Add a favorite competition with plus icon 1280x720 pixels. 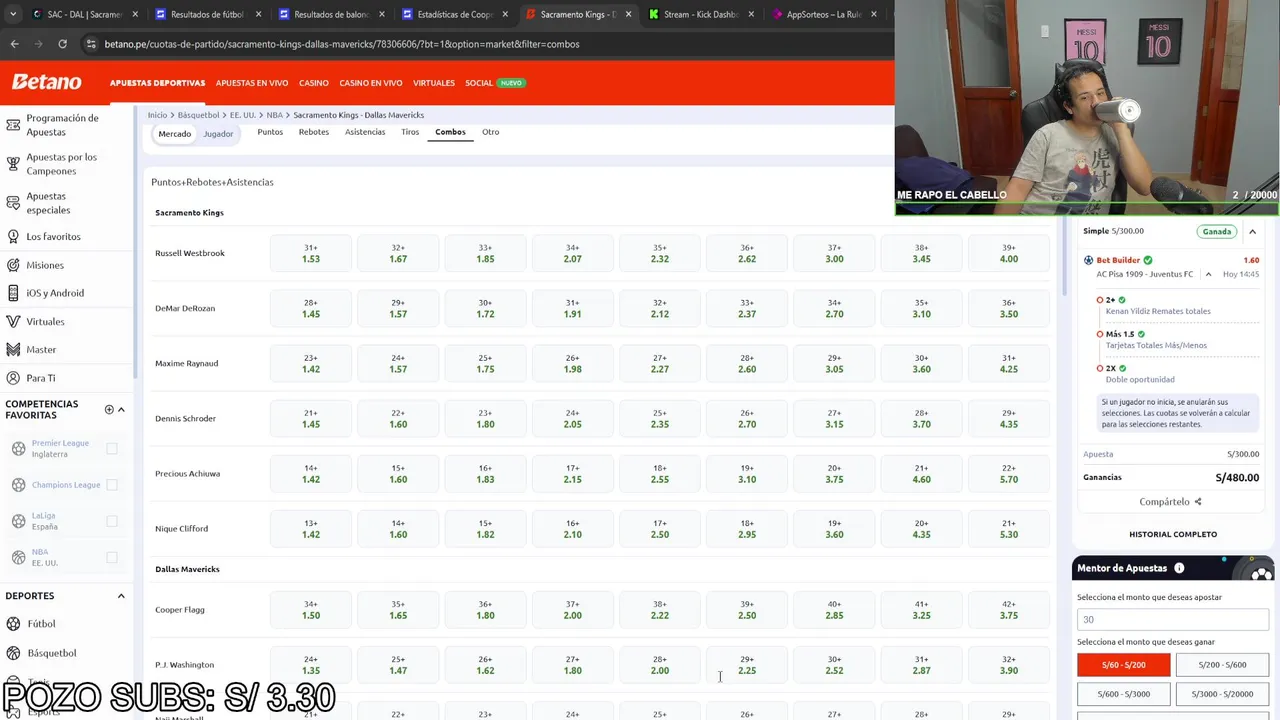coord(109,409)
